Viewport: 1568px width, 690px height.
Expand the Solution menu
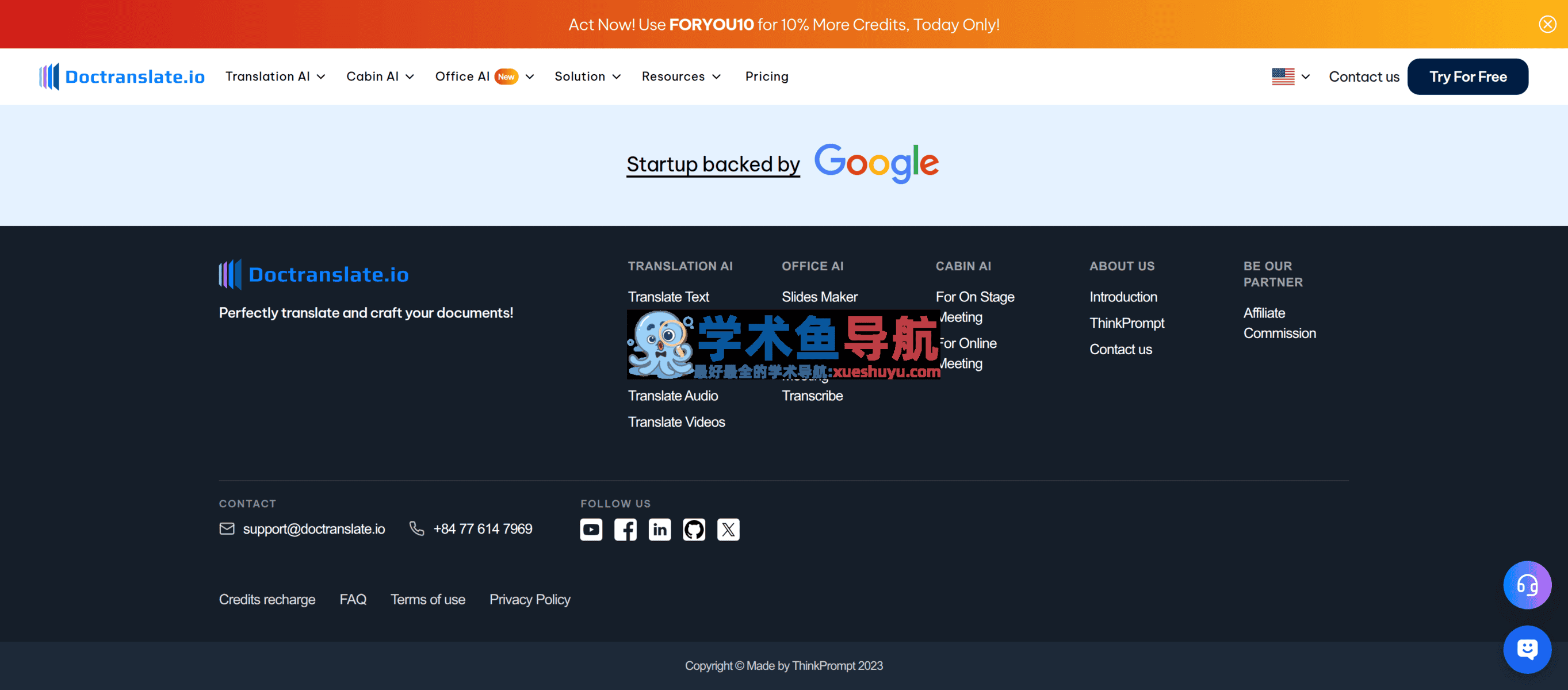(587, 76)
